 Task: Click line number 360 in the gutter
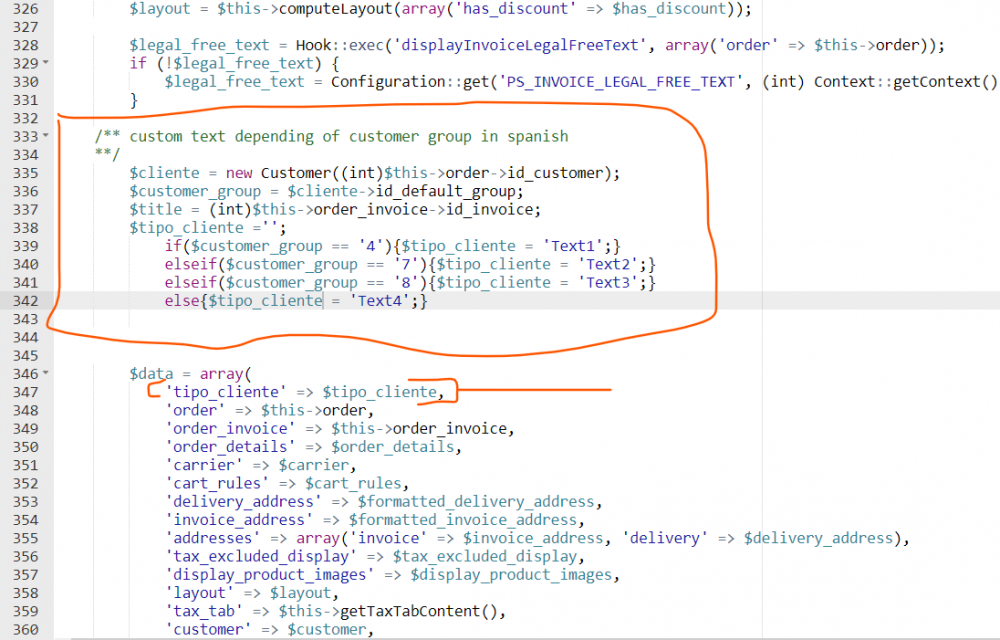(25, 629)
